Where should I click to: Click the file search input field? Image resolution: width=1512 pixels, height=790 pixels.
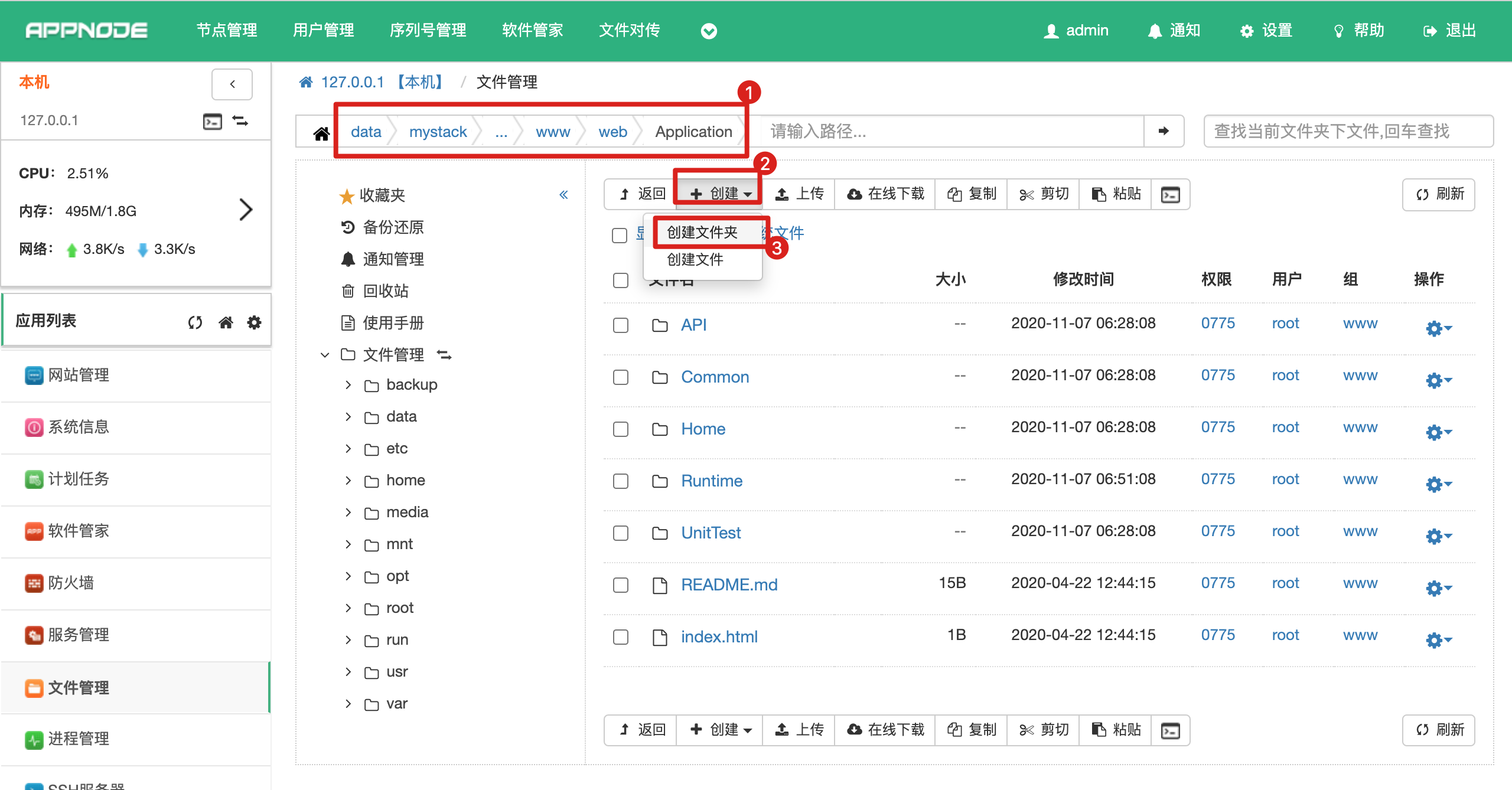coord(1348,131)
